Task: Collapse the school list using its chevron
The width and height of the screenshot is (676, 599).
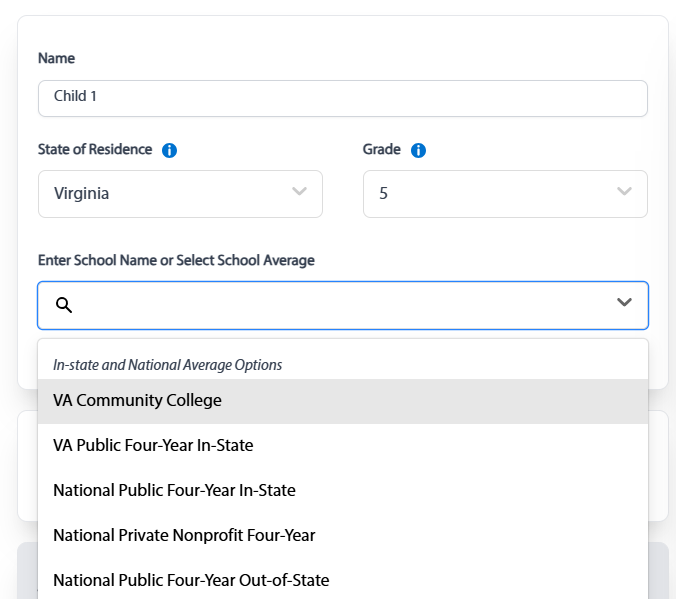Action: (x=624, y=303)
